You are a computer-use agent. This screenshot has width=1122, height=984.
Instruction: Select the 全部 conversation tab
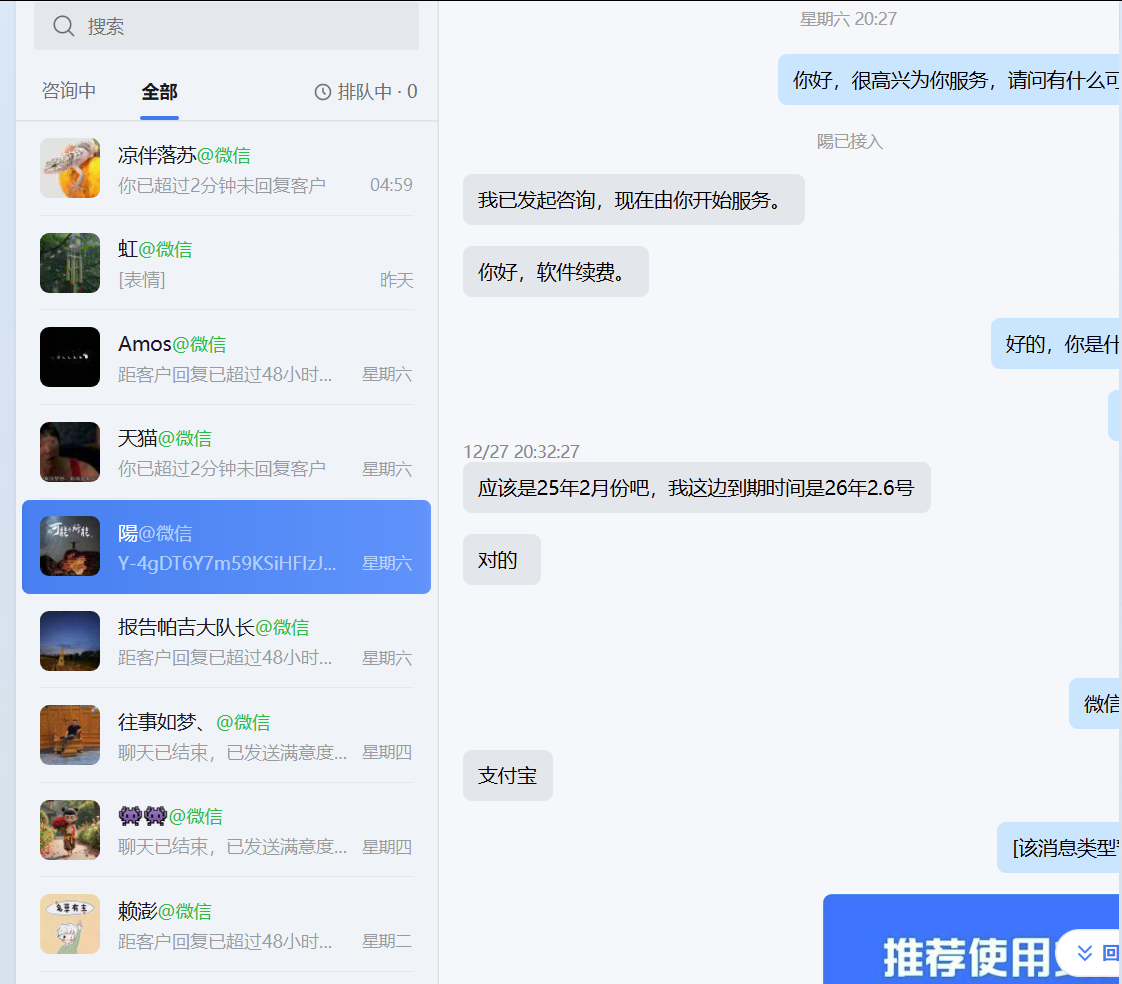159,90
